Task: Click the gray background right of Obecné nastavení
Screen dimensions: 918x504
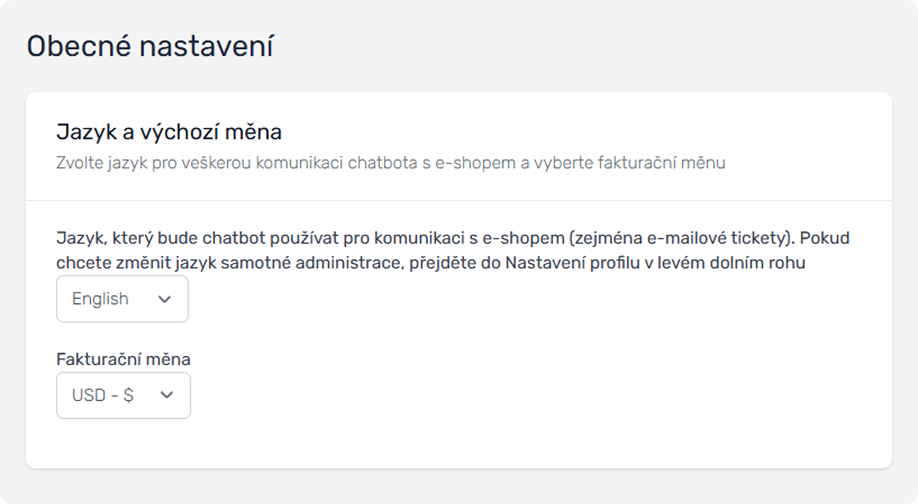Action: click(x=600, y=46)
